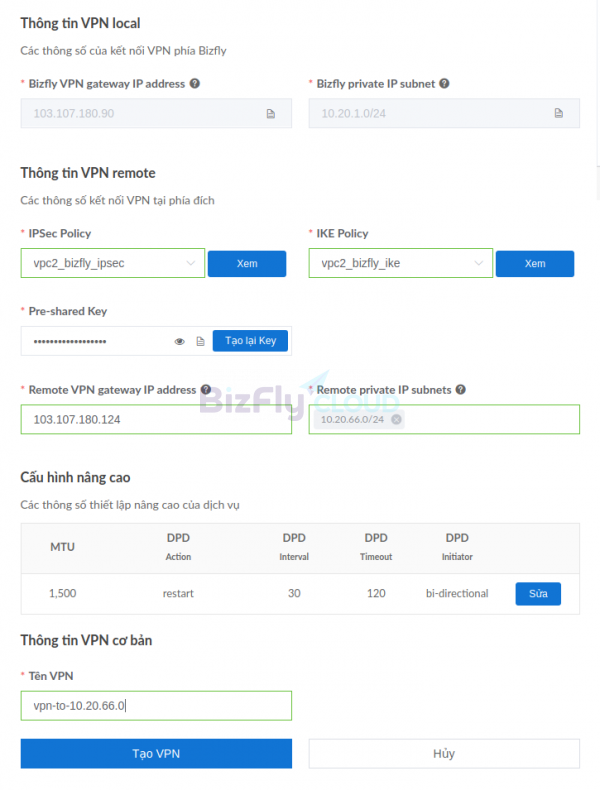
Task: Open help for Bizfly private IP subnet
Action: coord(444,84)
